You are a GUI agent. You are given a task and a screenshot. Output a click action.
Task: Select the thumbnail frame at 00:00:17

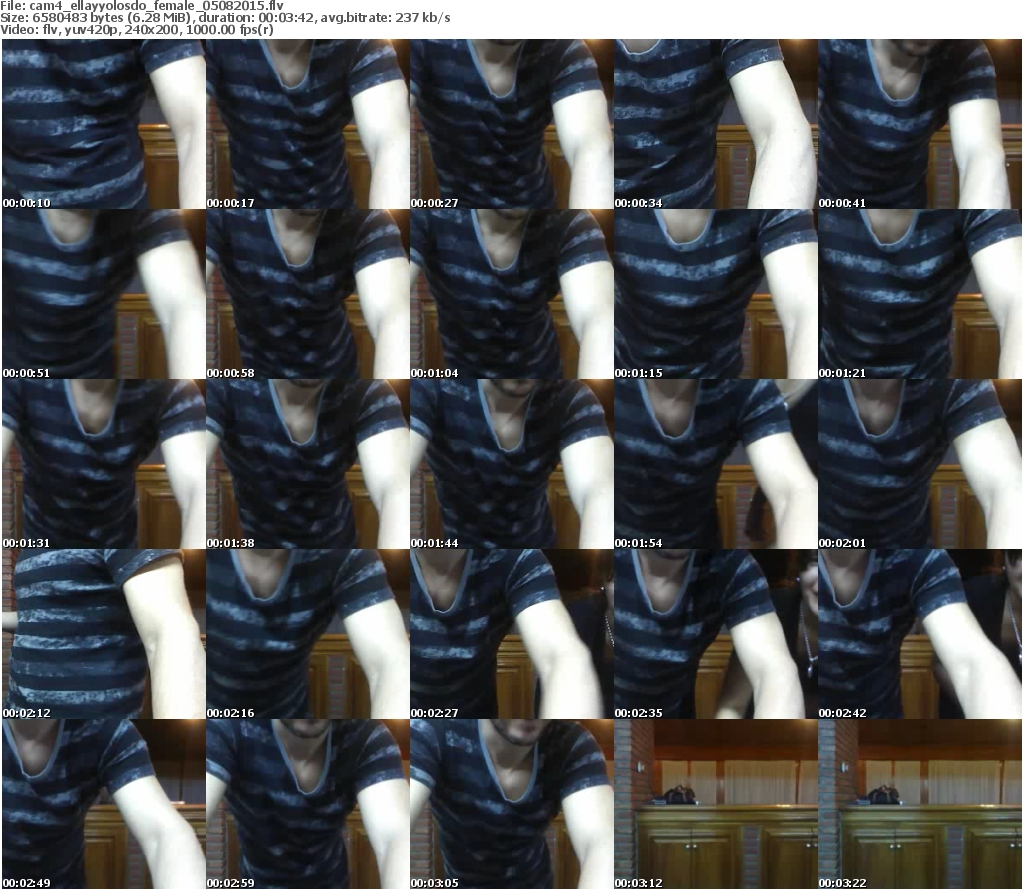coord(308,124)
